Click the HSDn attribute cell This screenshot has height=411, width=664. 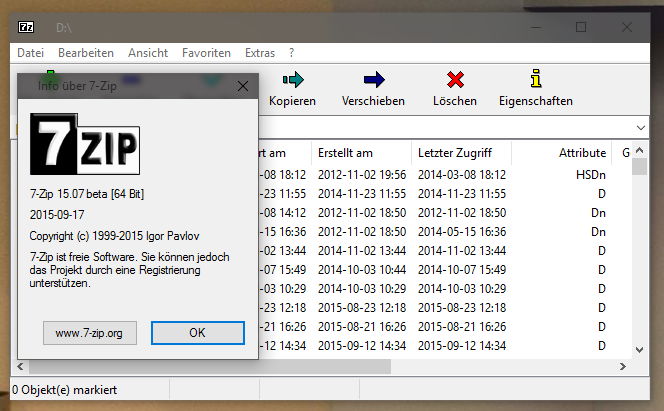(591, 175)
